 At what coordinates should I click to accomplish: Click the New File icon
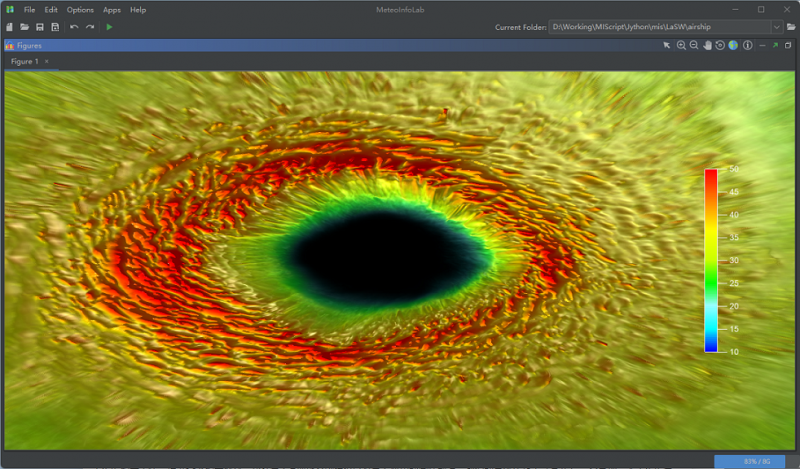coord(9,27)
